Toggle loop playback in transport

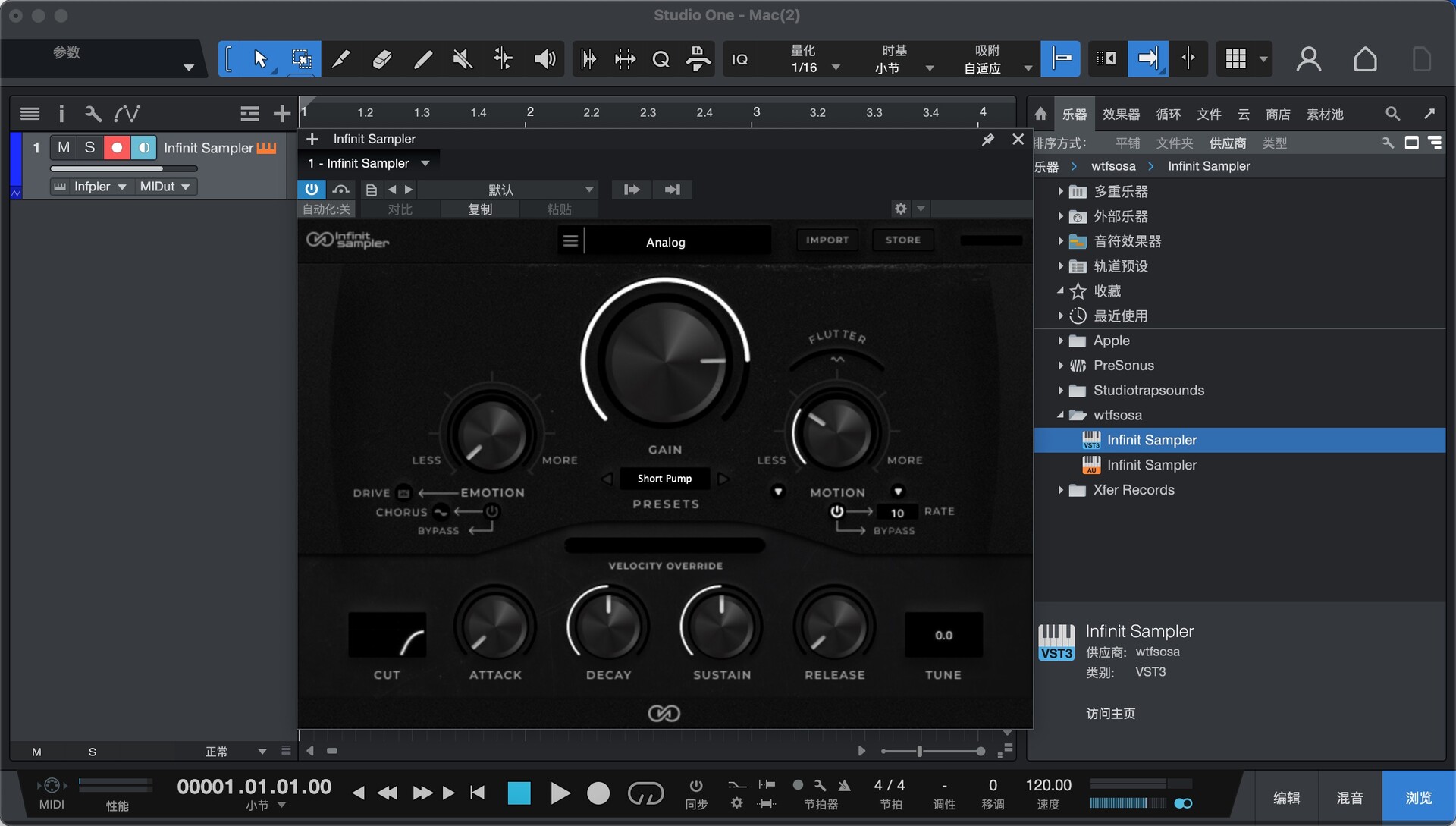click(645, 793)
